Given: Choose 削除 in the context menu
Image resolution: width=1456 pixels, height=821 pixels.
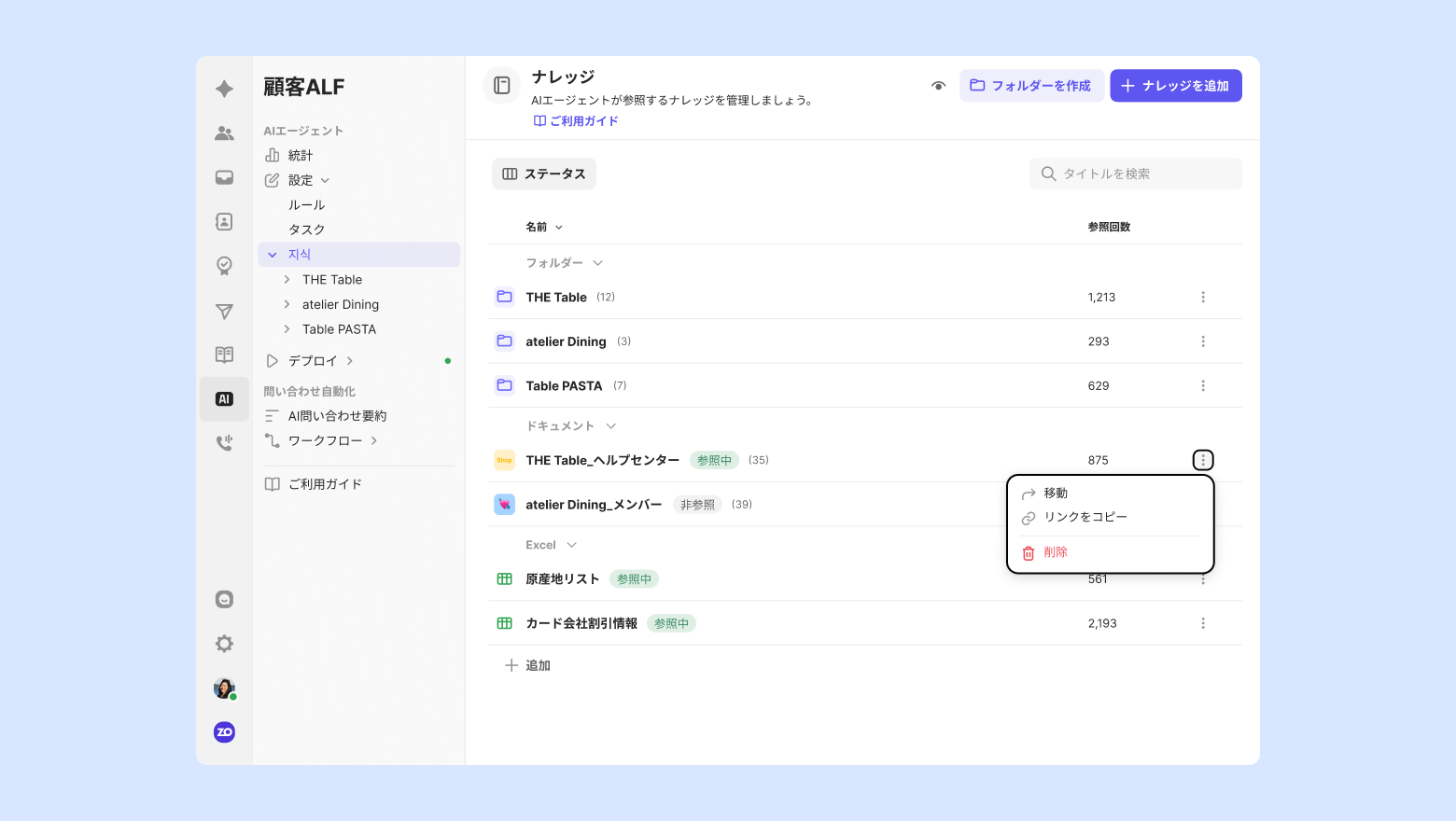Looking at the screenshot, I should coord(1056,552).
